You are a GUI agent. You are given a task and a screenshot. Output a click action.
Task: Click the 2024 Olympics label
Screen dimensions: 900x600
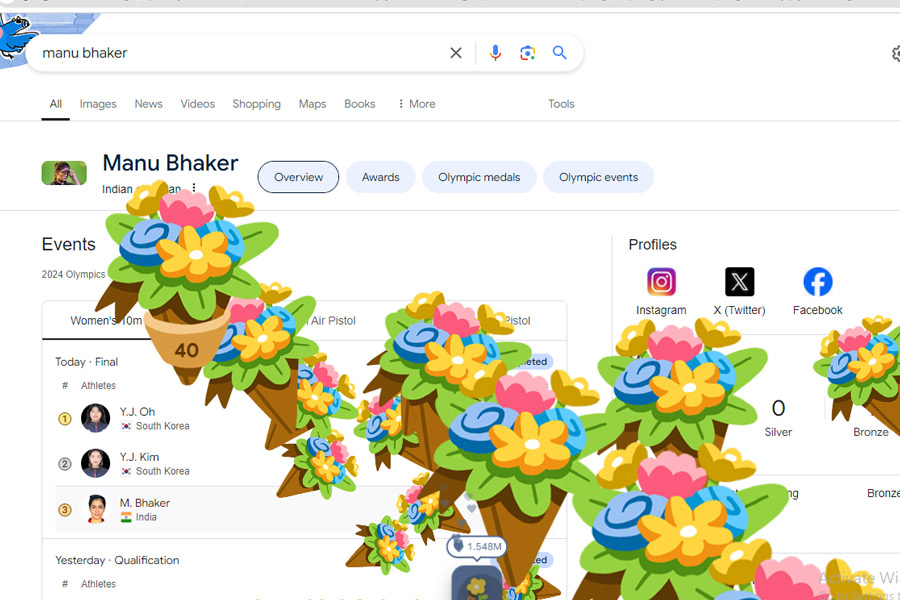pos(73,274)
